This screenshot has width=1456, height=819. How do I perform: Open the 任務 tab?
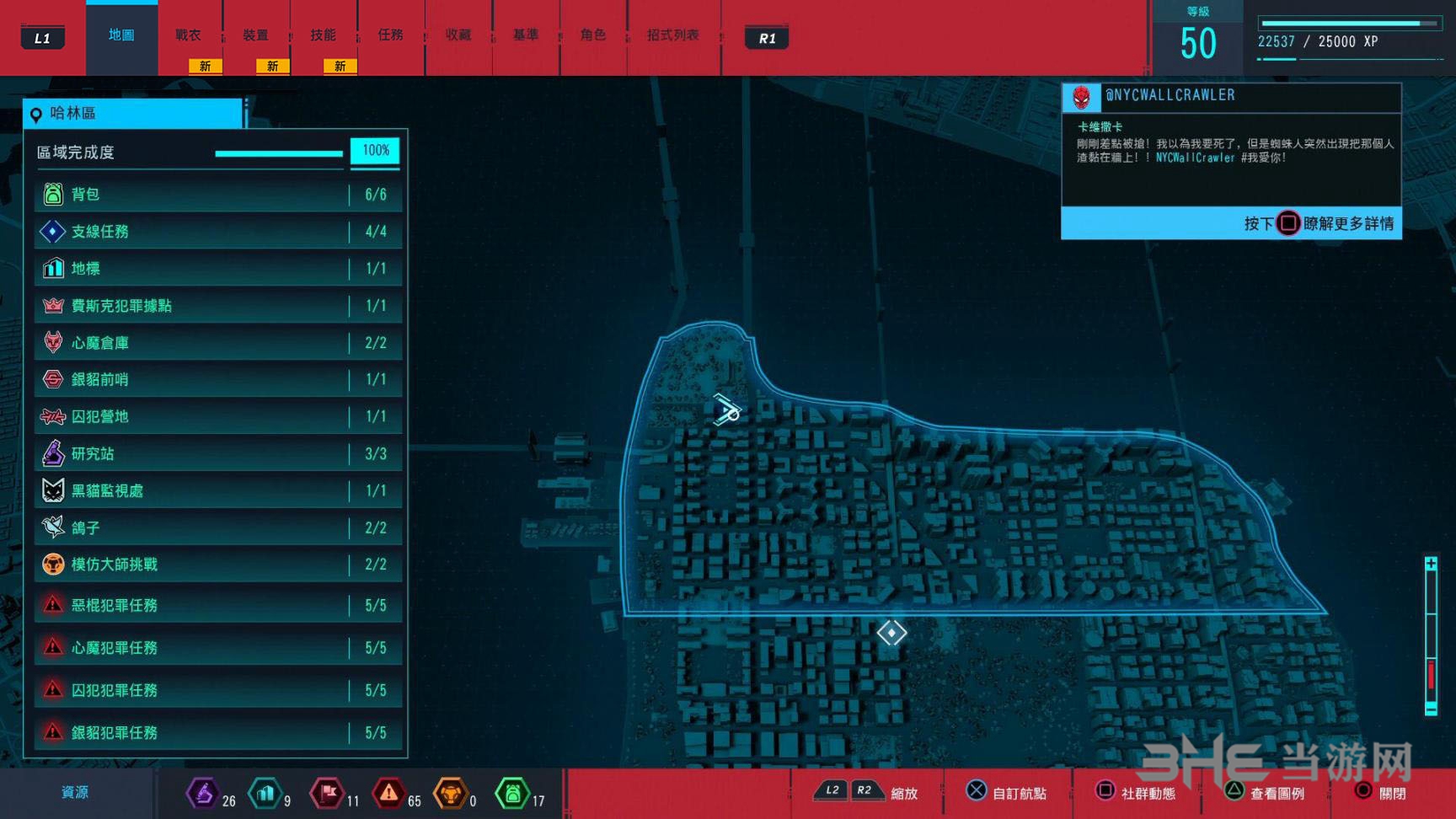pyautogui.click(x=391, y=35)
